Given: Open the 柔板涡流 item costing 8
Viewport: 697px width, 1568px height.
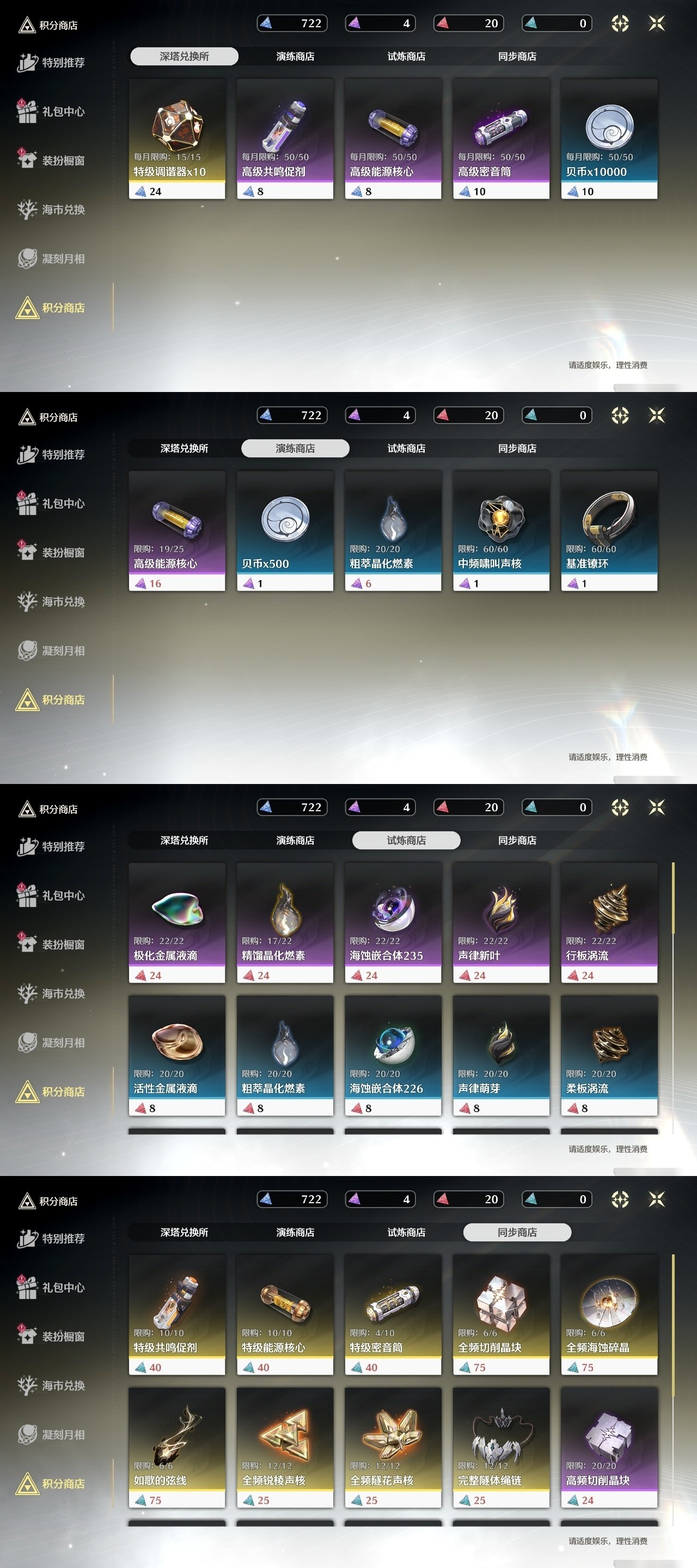Looking at the screenshot, I should [609, 1056].
